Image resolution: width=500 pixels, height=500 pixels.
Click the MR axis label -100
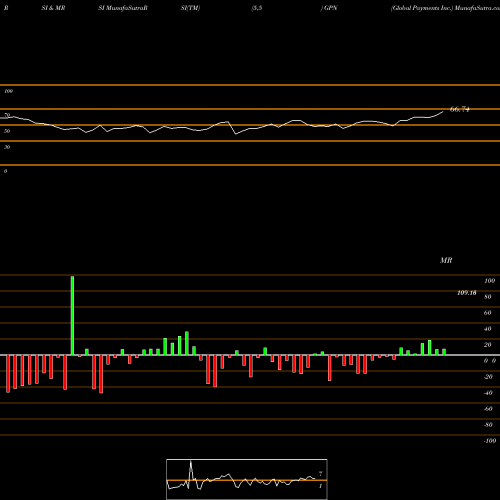coord(490,441)
